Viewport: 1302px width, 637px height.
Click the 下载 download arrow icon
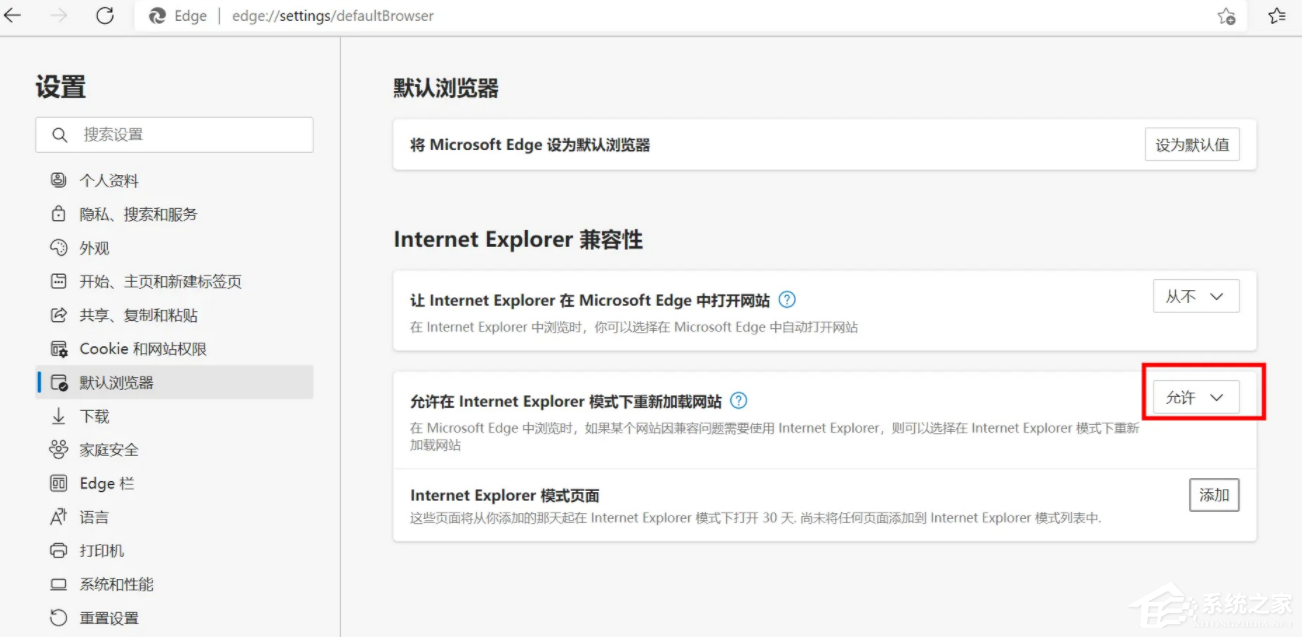pos(59,416)
